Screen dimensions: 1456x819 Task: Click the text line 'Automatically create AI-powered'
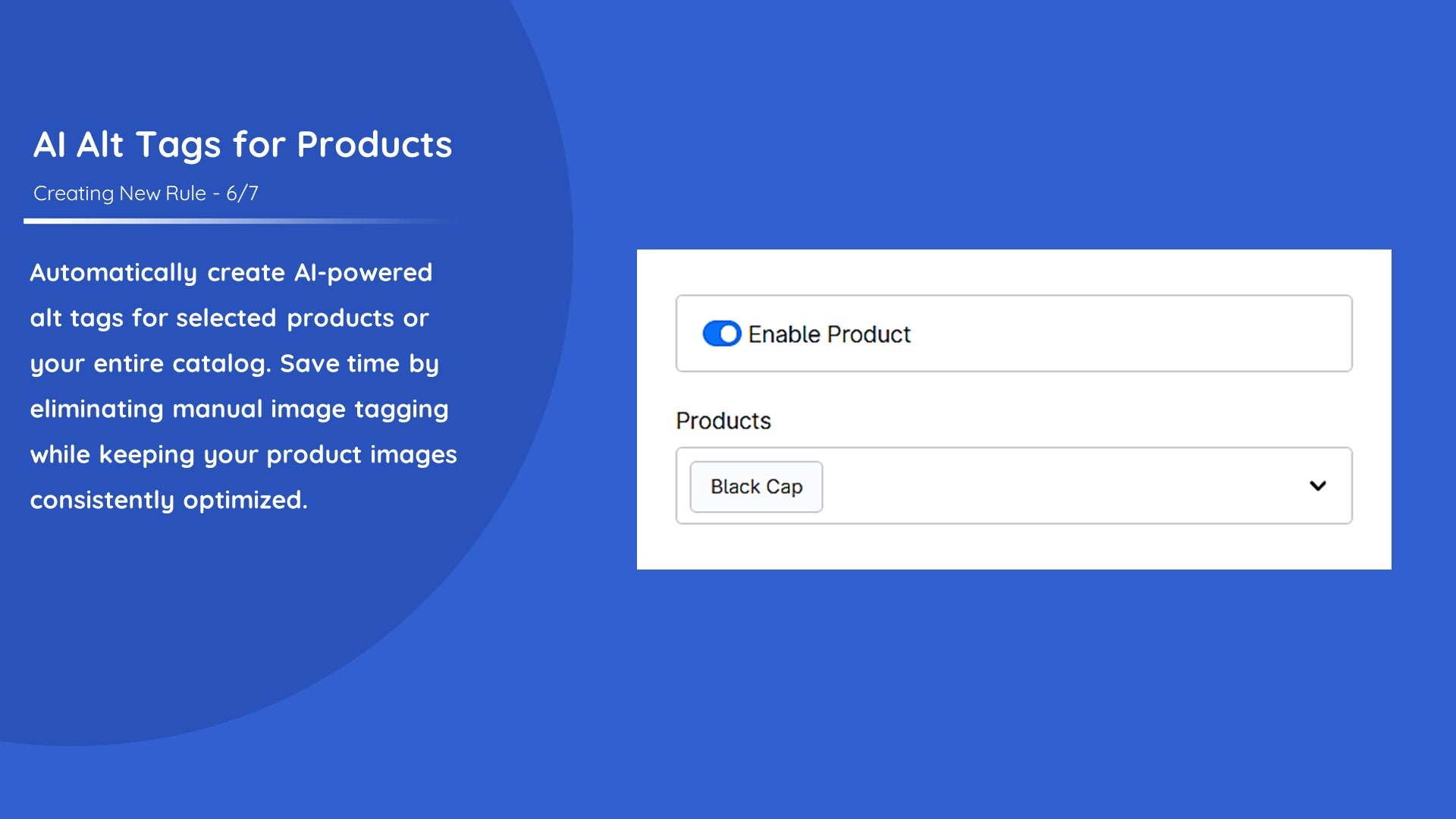click(x=231, y=272)
